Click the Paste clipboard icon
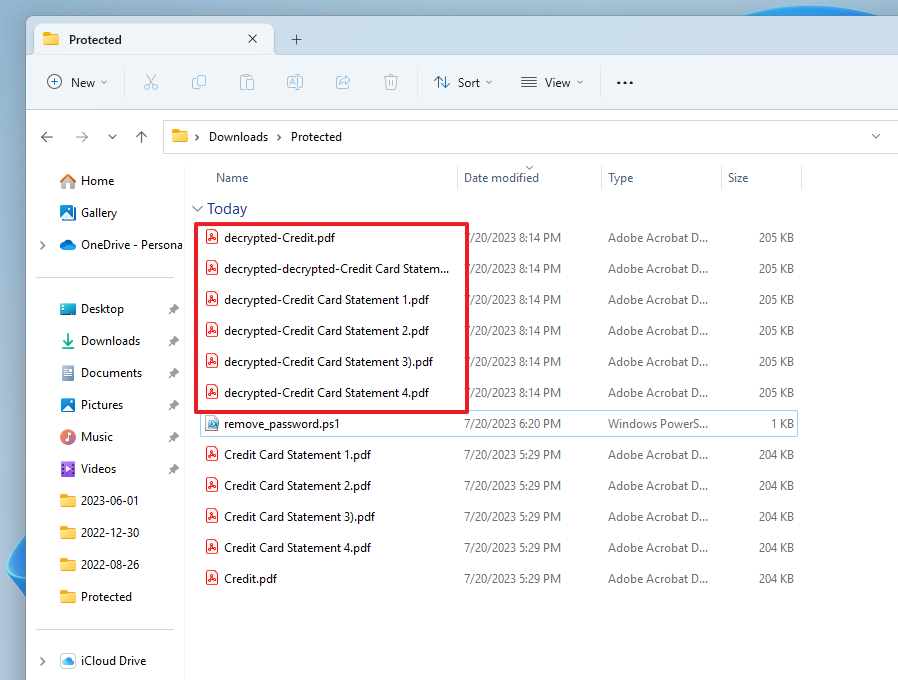898x680 pixels. point(247,82)
